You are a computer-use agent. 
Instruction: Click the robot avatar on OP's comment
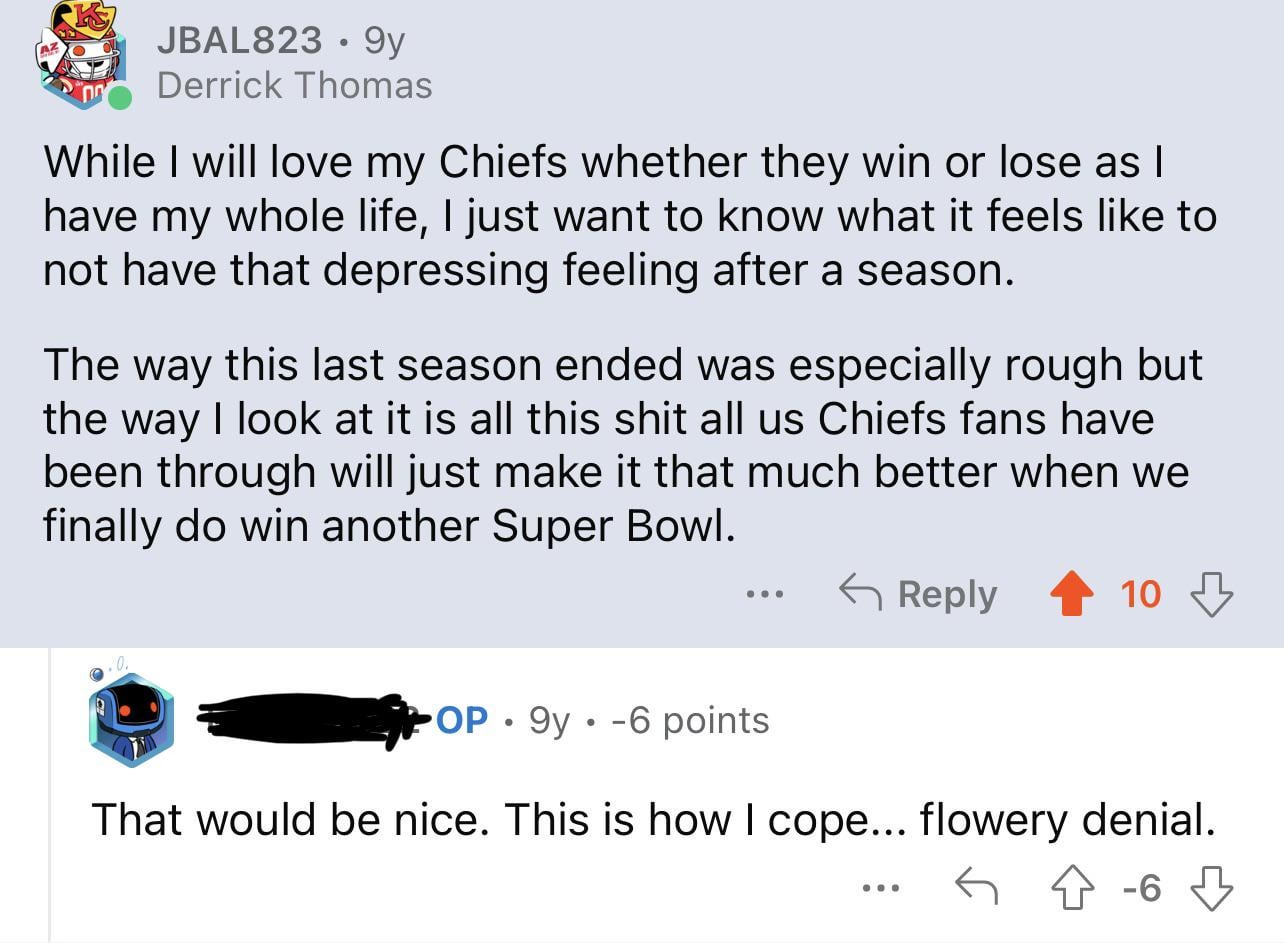tap(129, 716)
